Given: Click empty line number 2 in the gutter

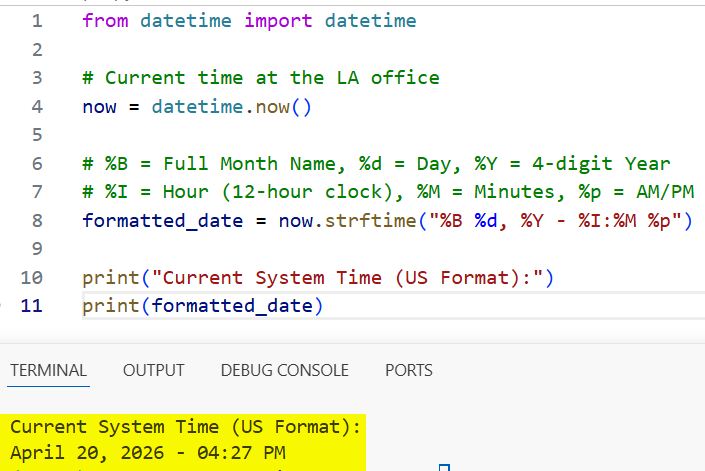Looking at the screenshot, I should pos(37,50).
